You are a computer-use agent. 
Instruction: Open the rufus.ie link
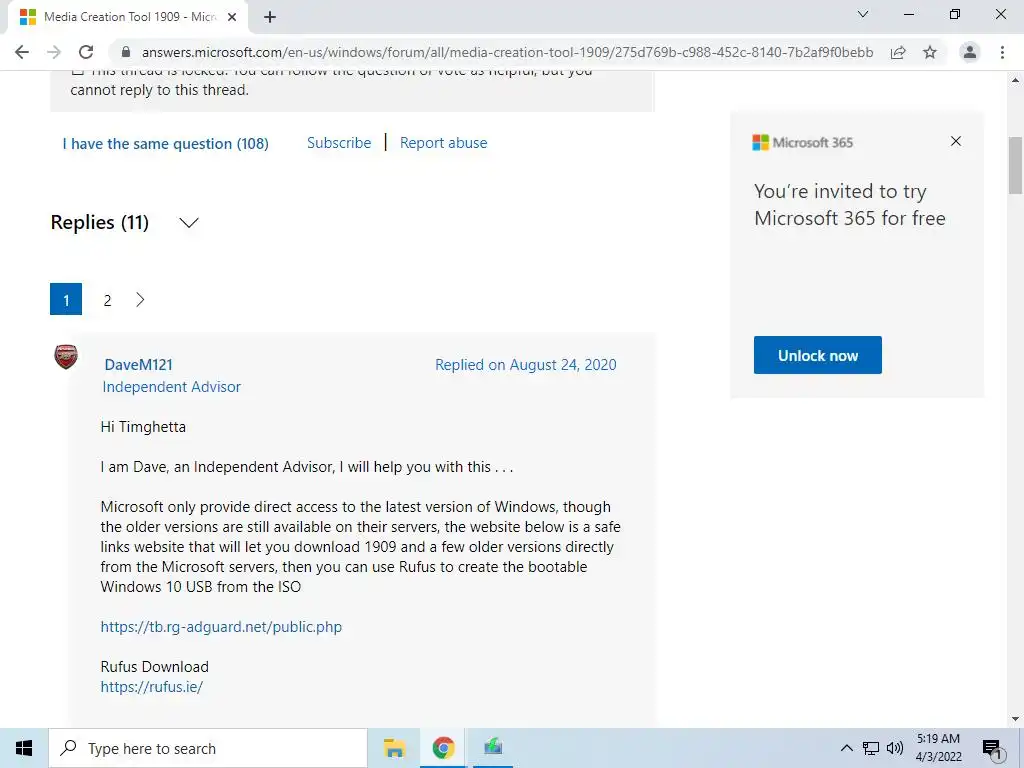152,687
